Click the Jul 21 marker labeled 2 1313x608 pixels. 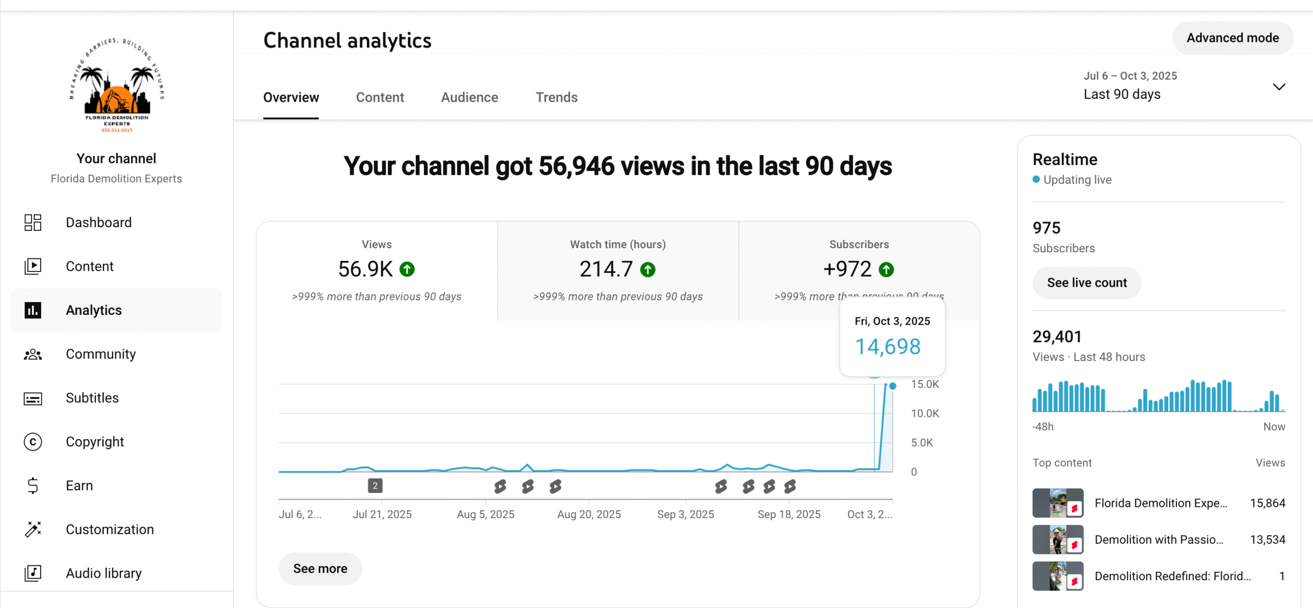click(x=375, y=486)
